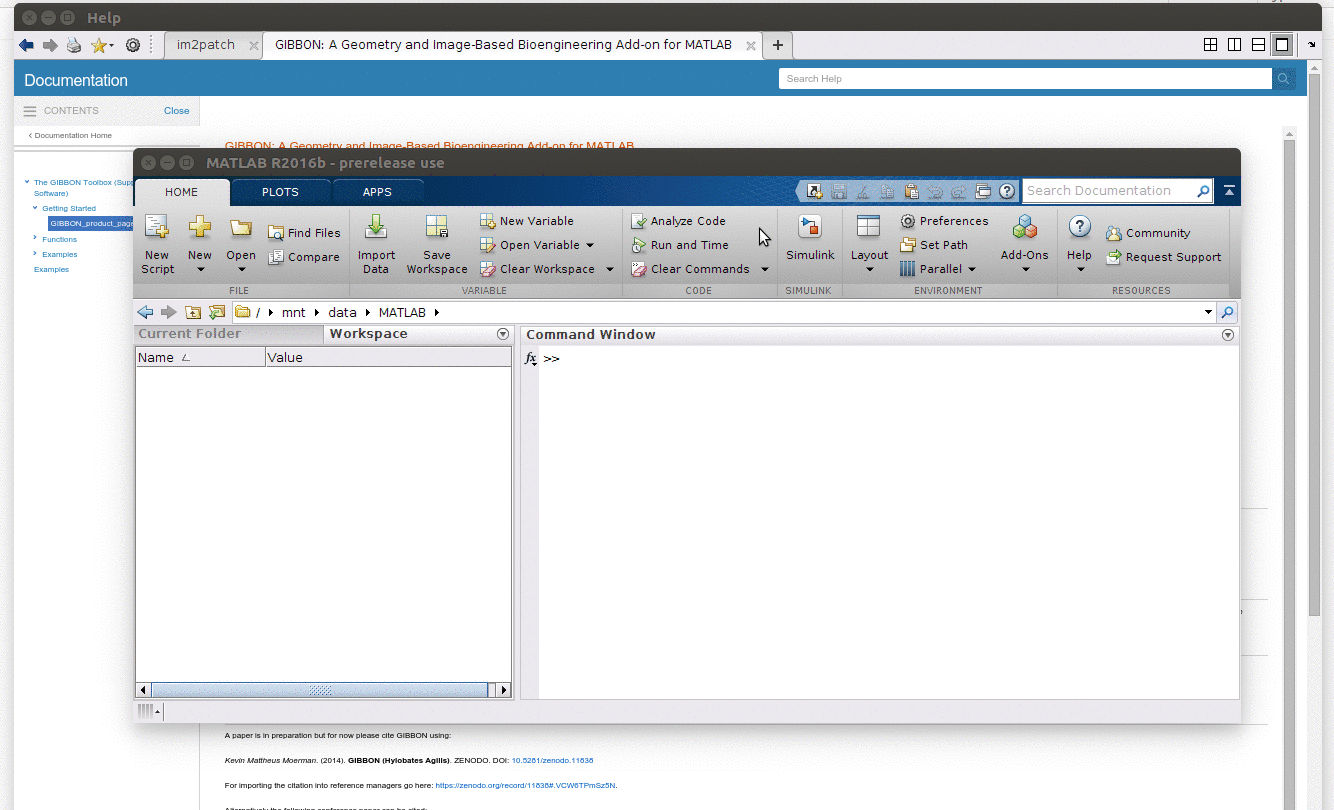Screen dimensions: 1334x810
Task: Click the Help window printer icon
Action: (x=74, y=45)
